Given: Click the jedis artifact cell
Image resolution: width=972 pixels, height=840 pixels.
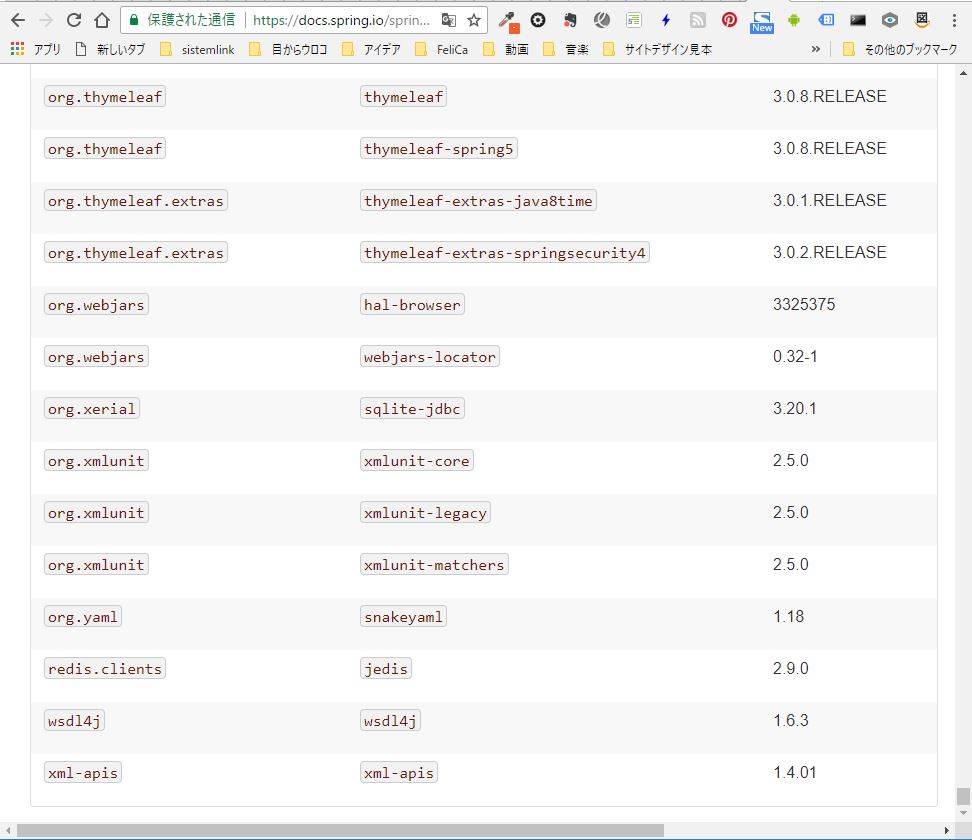Looking at the screenshot, I should (386, 670).
